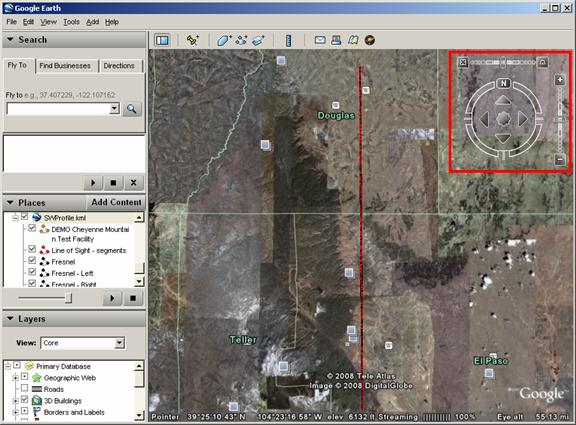Select the Add Path tool
The height and width of the screenshot is (425, 576).
[x=241, y=40]
